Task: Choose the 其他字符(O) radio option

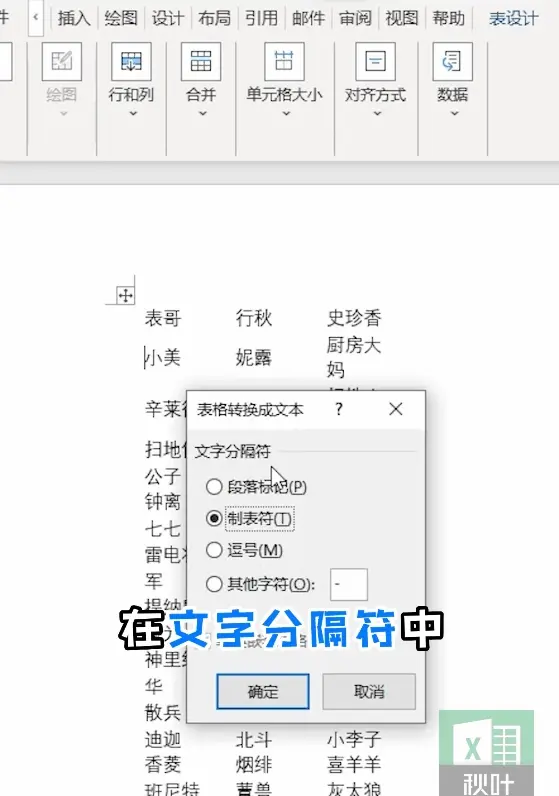Action: pos(214,584)
